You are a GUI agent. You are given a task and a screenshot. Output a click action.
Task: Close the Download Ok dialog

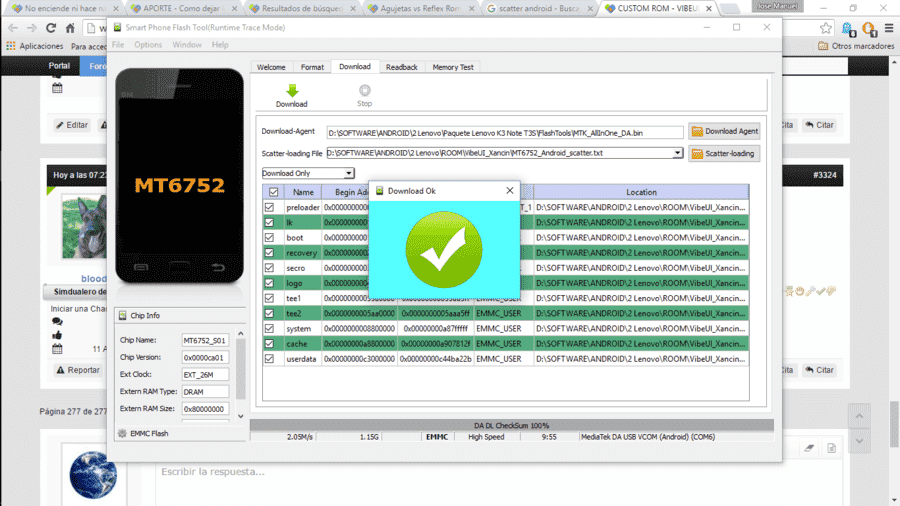click(510, 190)
